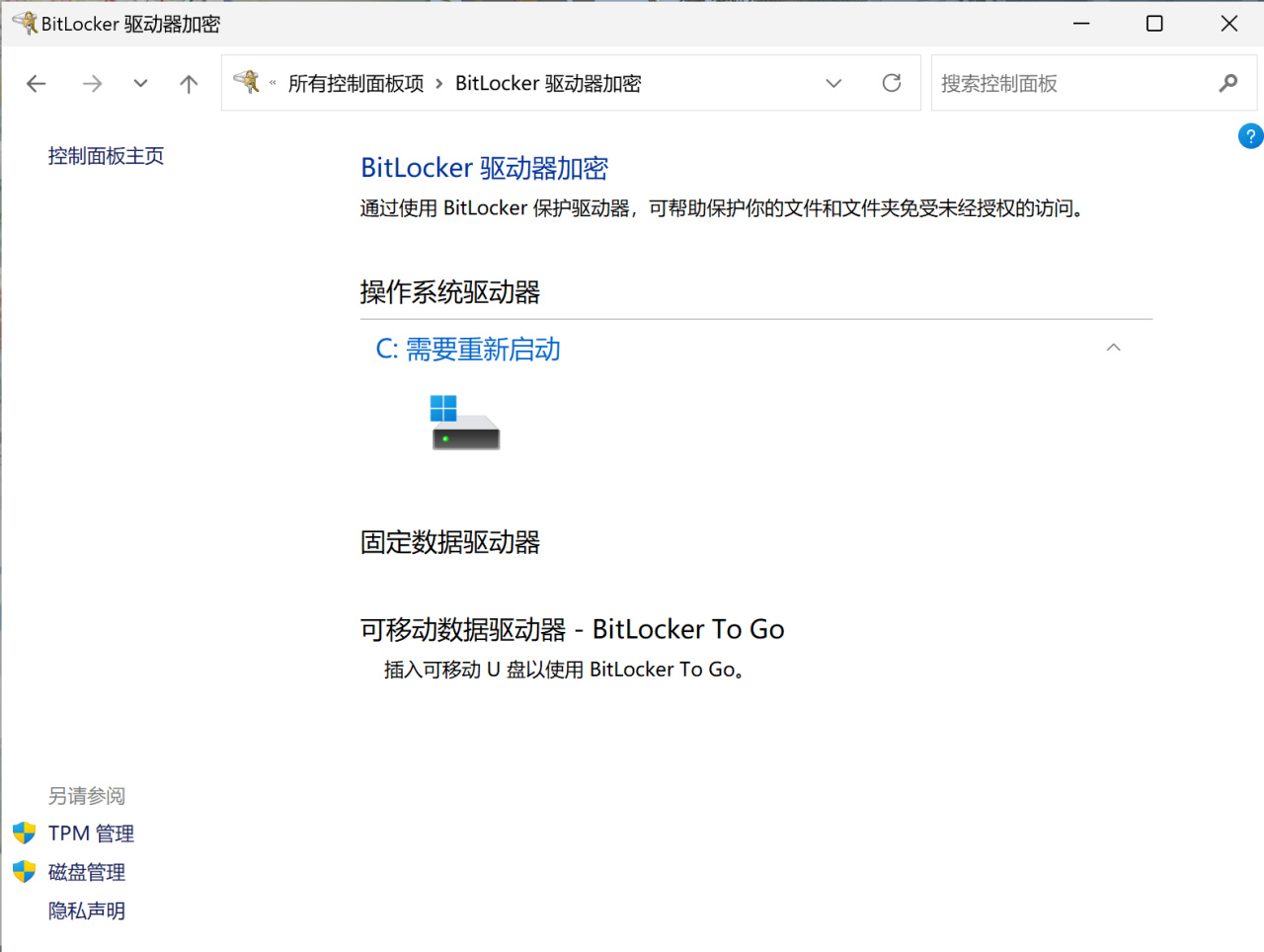Open 磁盘管理 link
The image size is (1264, 952).
(x=87, y=872)
